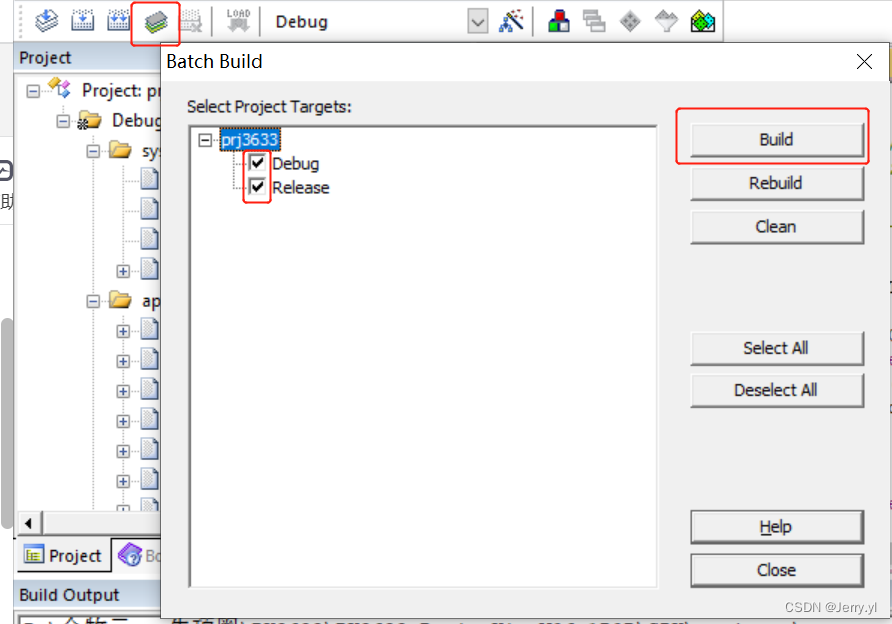892x624 pixels.
Task: Click the Rebuild all target files icon
Action: 118,21
